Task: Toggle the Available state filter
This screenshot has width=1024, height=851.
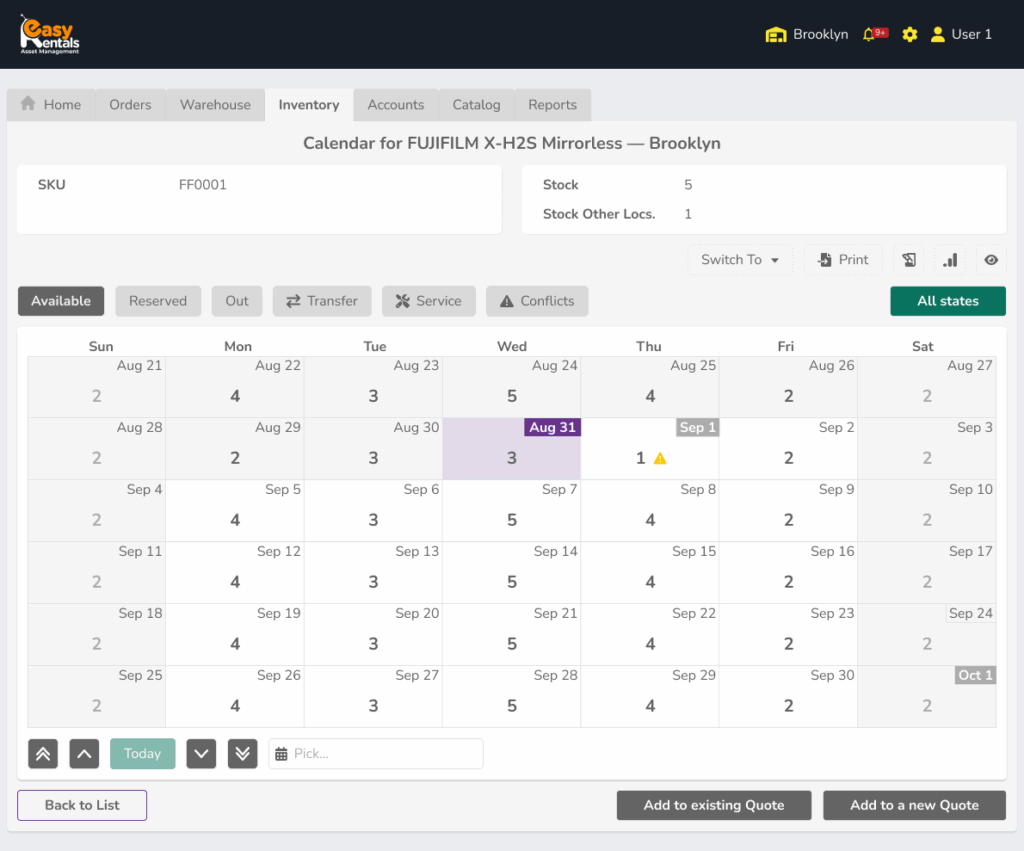Action: coord(61,301)
